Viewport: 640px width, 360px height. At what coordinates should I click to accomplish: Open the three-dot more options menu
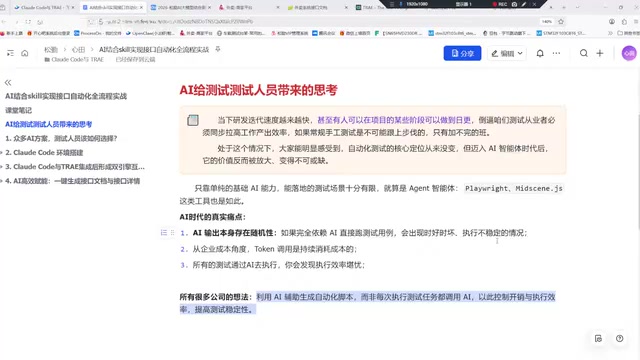pos(556,53)
